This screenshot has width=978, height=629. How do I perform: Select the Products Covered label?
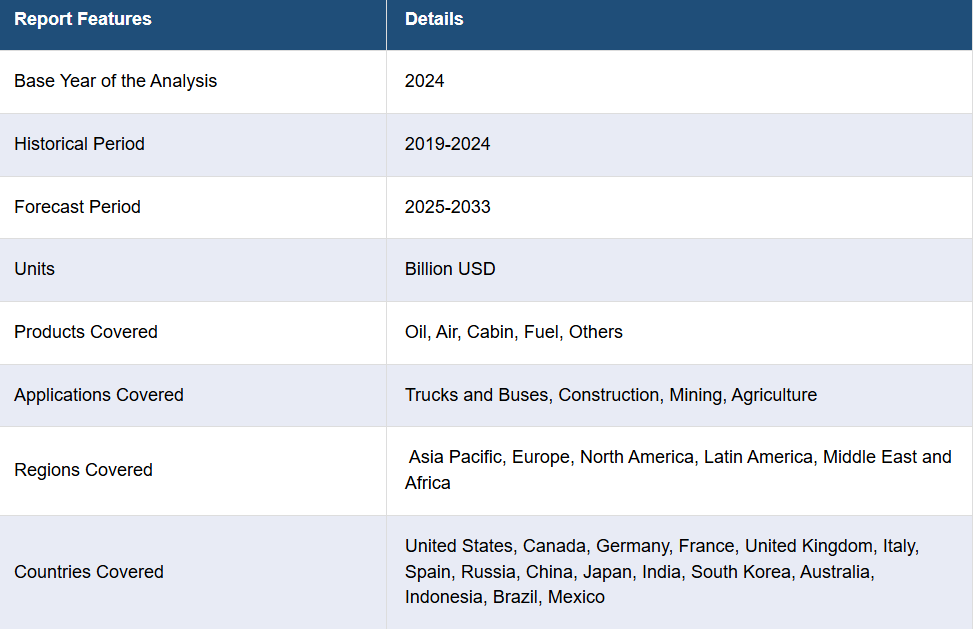point(85,332)
